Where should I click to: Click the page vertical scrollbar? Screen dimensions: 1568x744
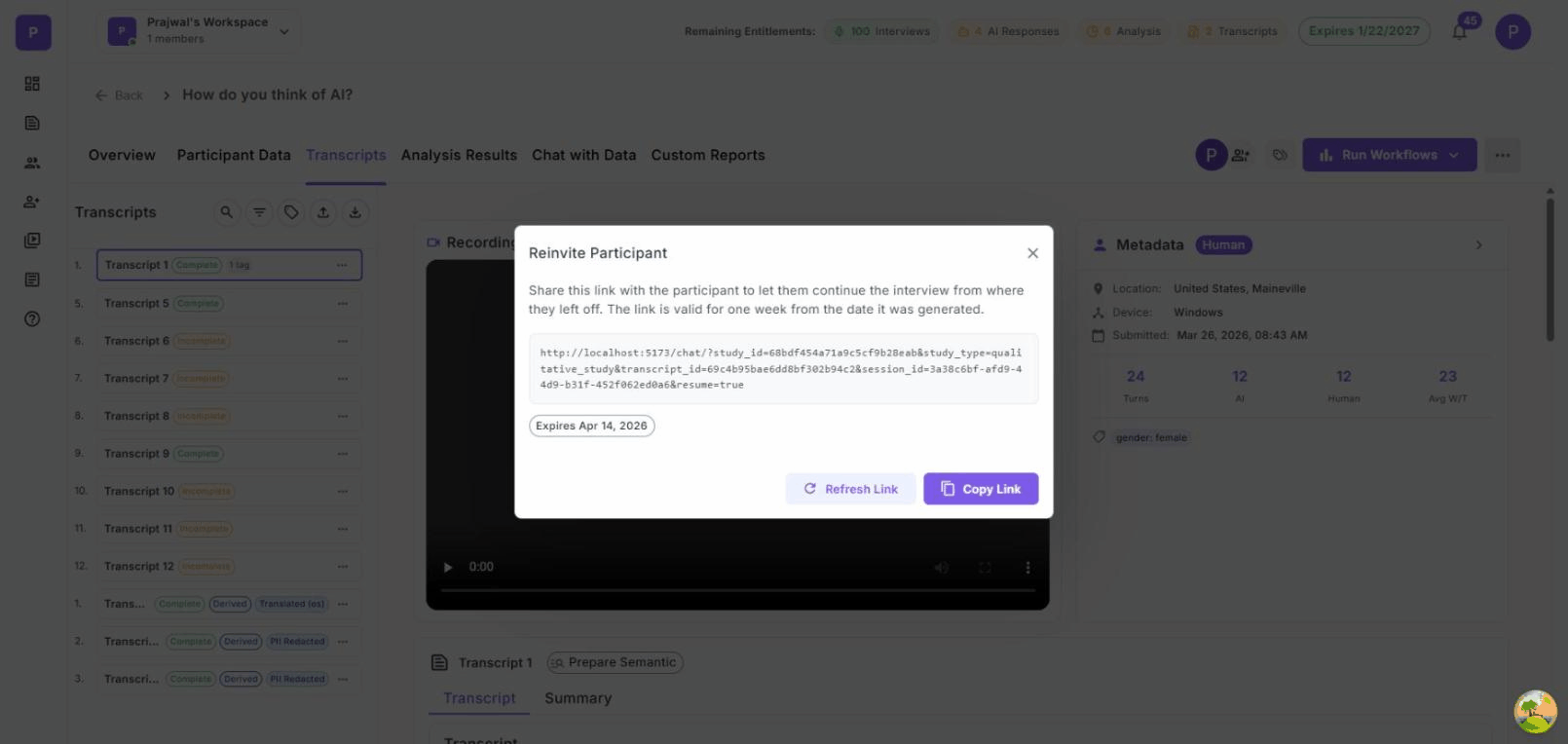click(x=1550, y=270)
